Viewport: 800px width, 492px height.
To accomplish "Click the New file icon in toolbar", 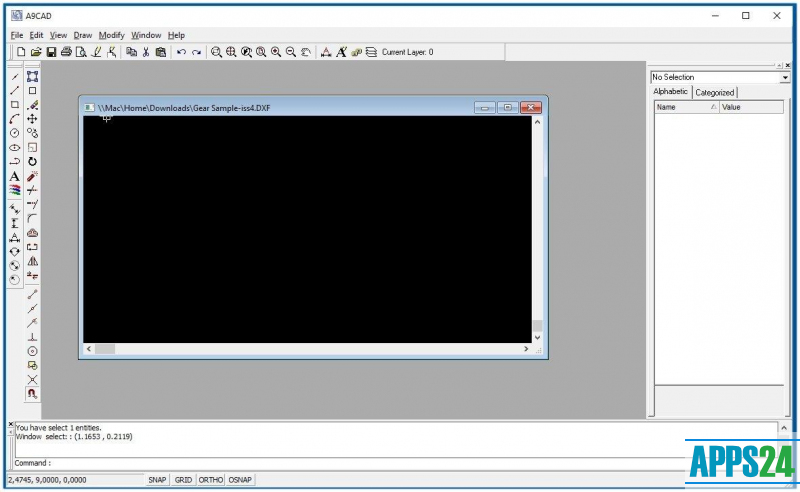I will click(x=21, y=52).
